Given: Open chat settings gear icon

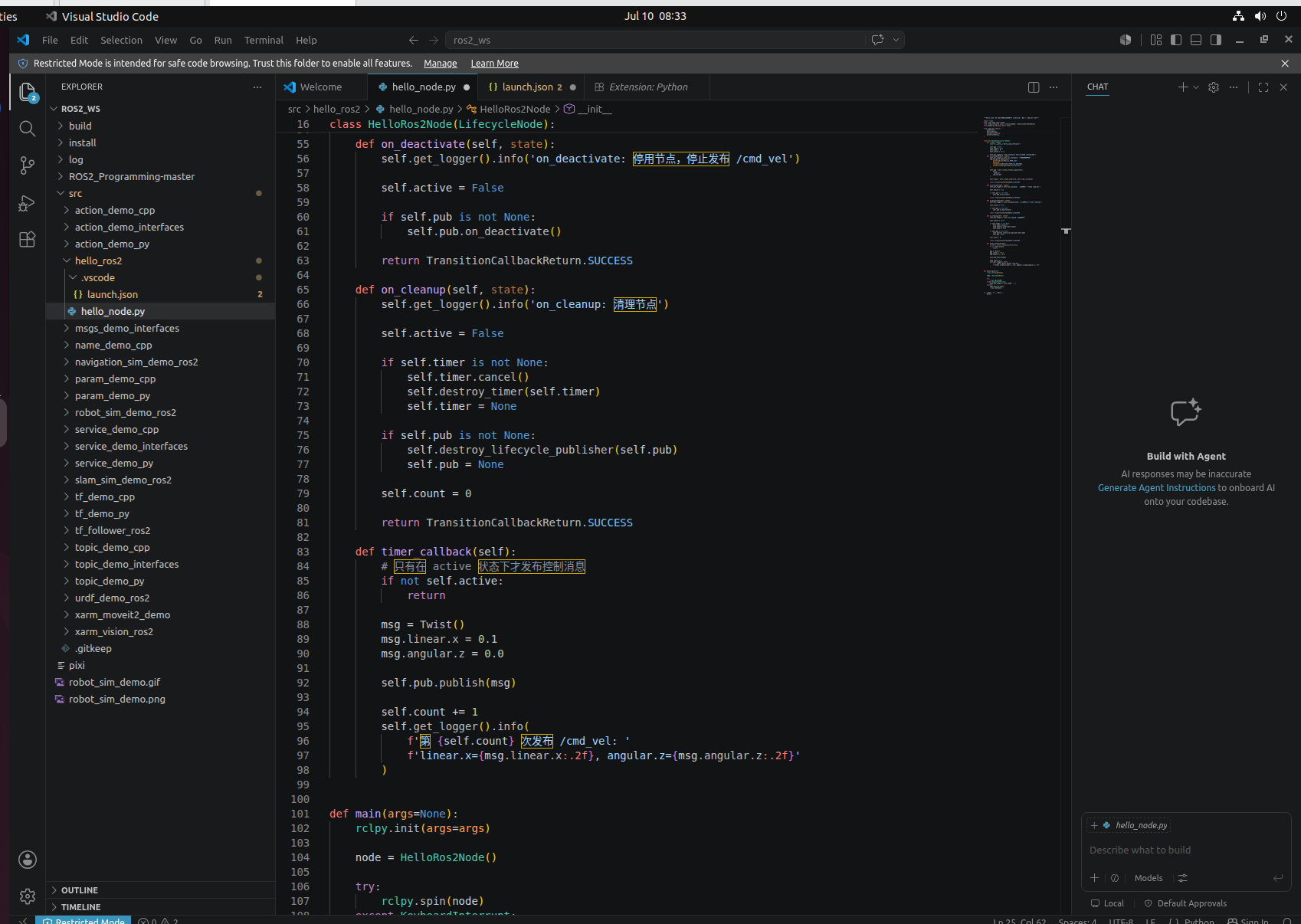Looking at the screenshot, I should coord(1214,87).
